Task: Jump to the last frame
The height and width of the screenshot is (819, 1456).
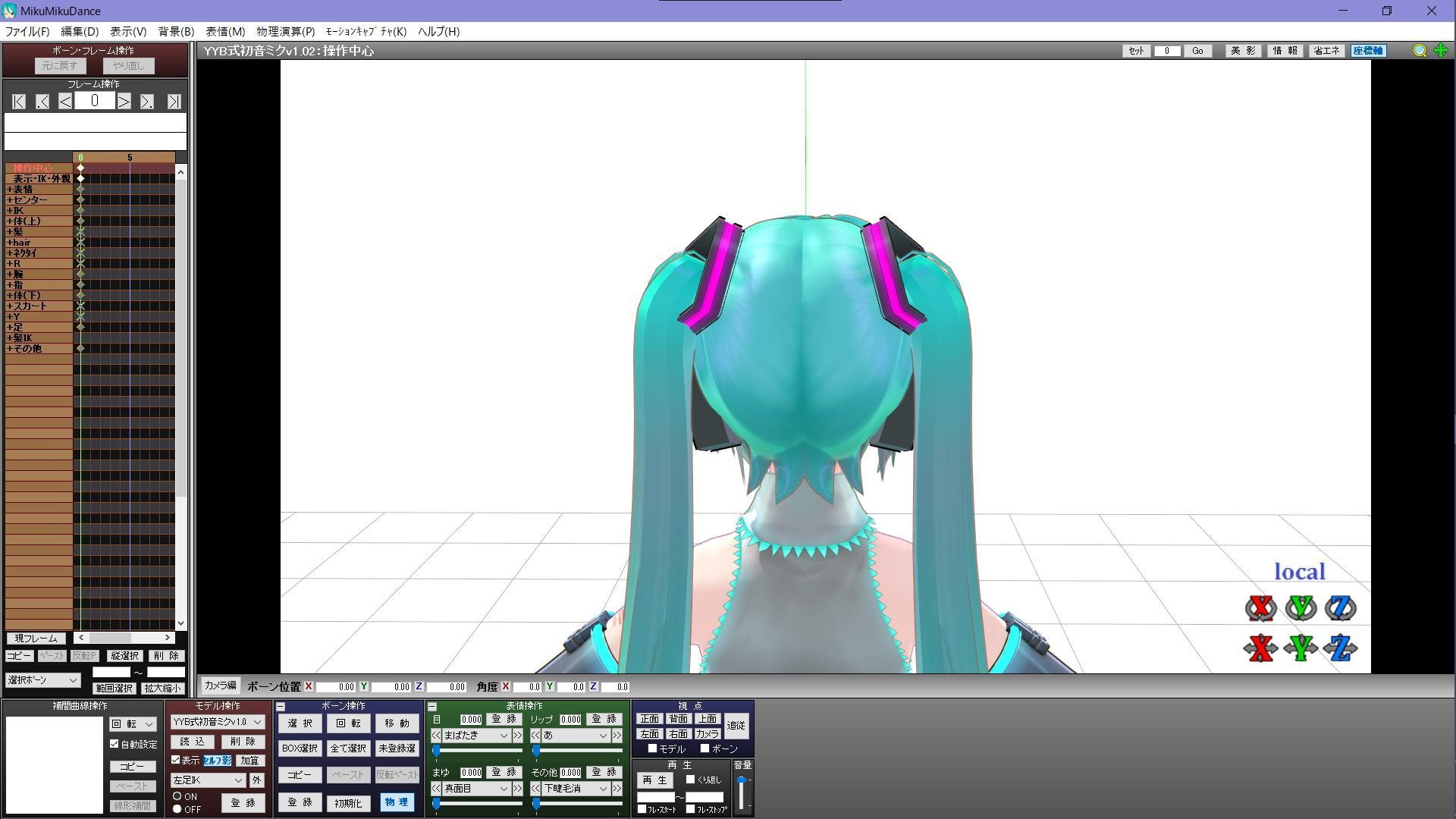Action: click(174, 102)
